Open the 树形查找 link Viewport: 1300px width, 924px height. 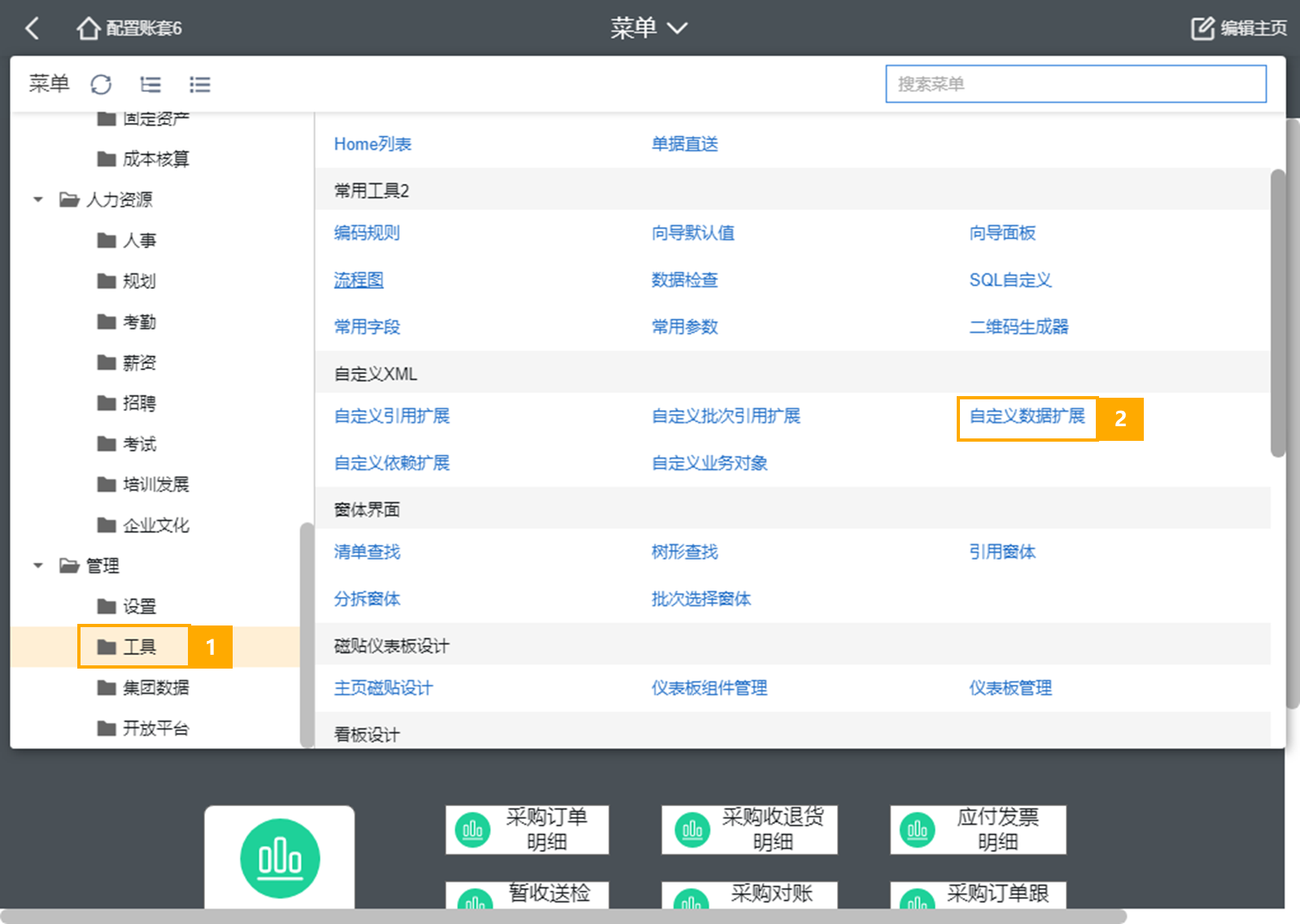685,551
